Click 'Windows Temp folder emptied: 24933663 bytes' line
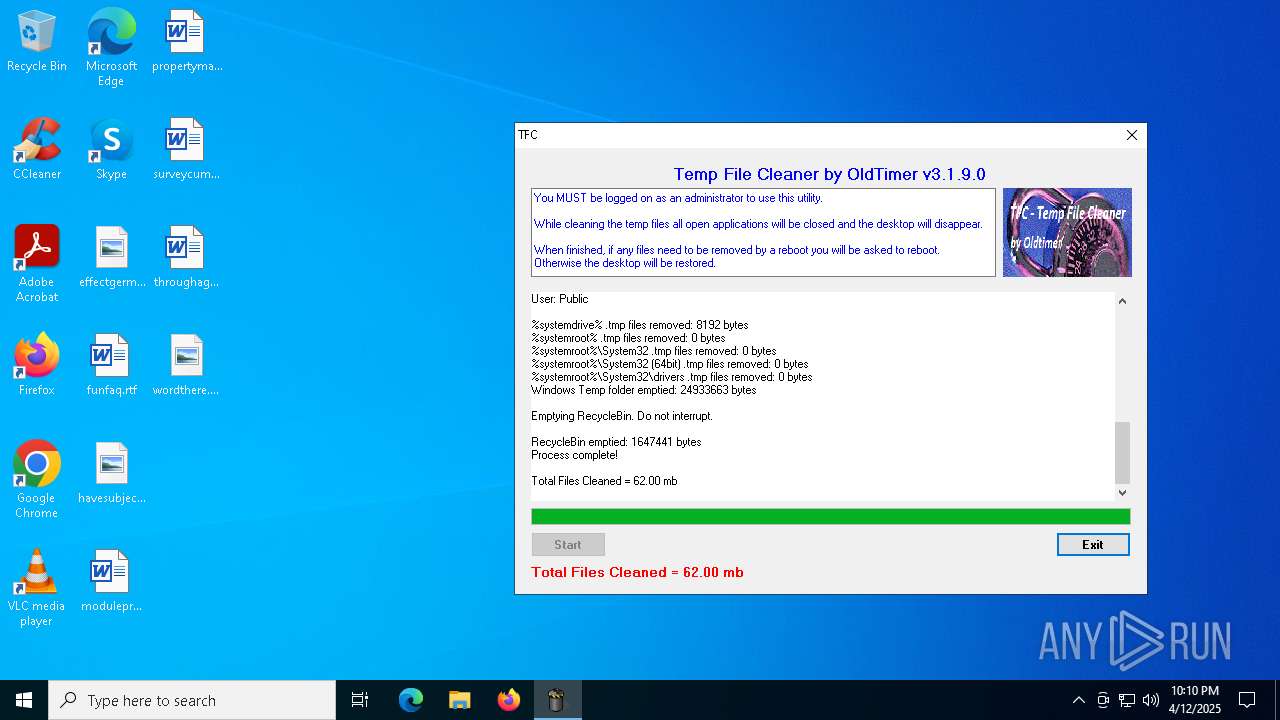 click(644, 390)
